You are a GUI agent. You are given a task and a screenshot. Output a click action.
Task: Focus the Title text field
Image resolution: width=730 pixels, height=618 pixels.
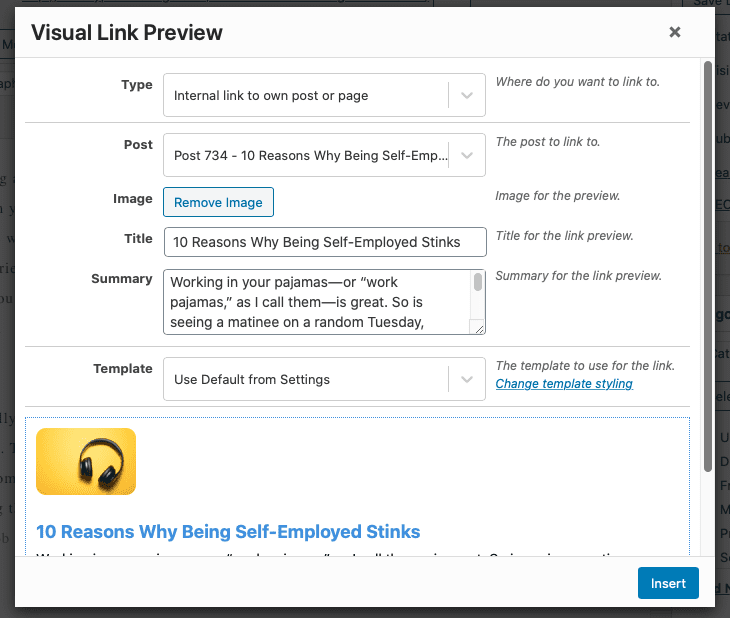click(x=325, y=242)
